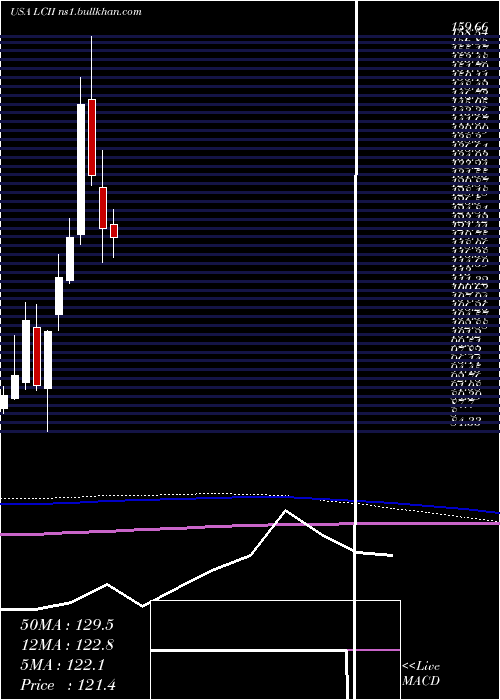Click the <<Live MACD label

[421, 674]
